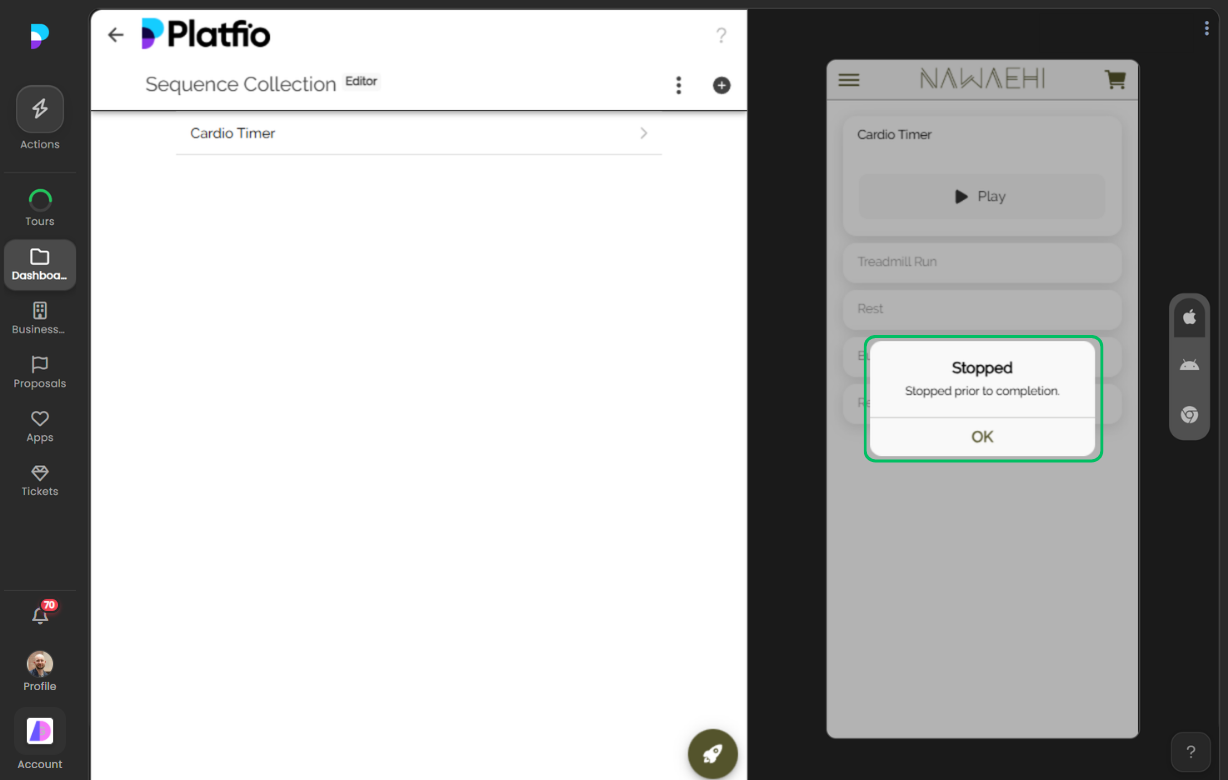Open the Tours section in sidebar
The height and width of the screenshot is (780, 1228).
(40, 200)
